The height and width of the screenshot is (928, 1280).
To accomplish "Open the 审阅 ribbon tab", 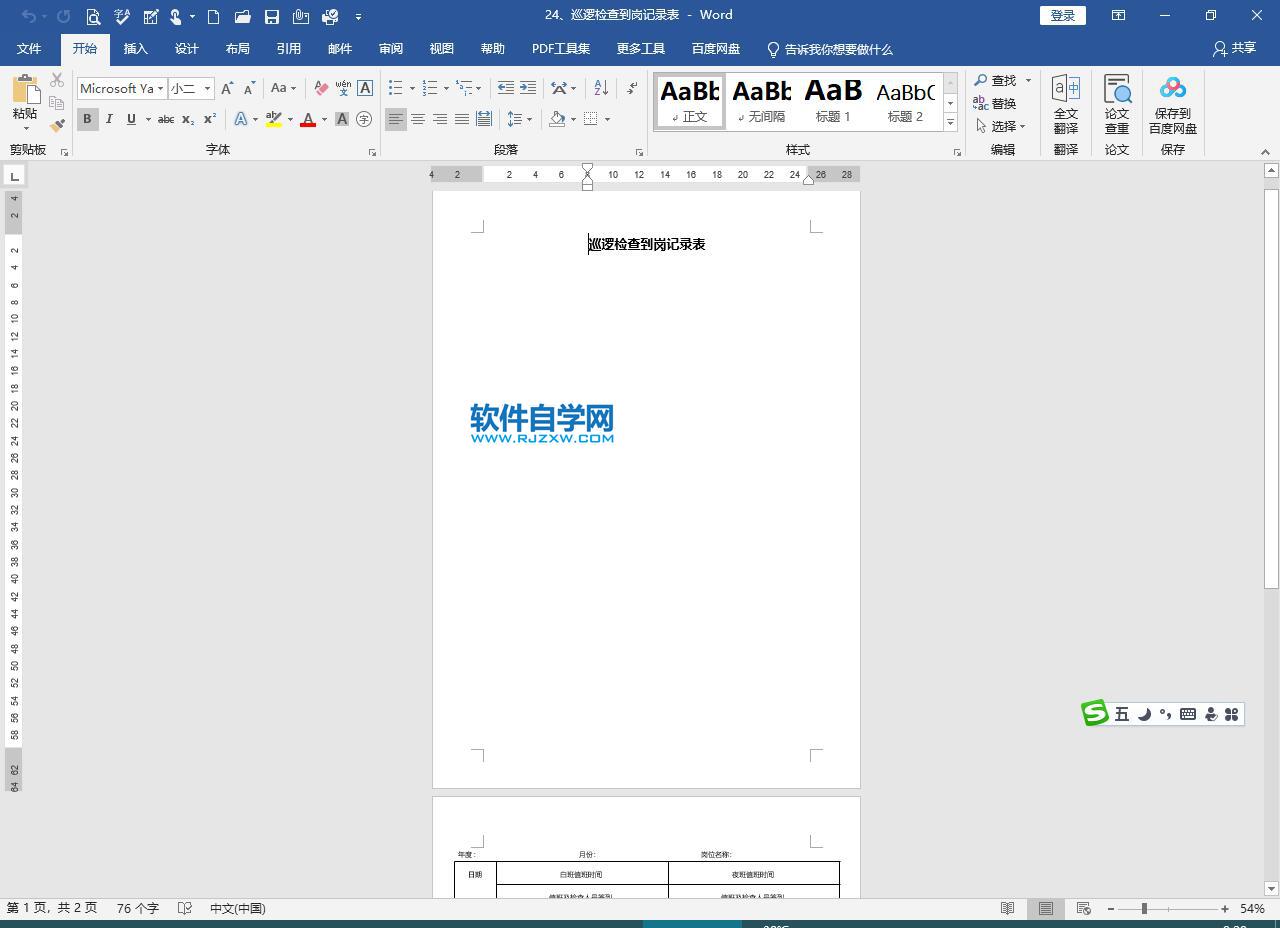I will pyautogui.click(x=390, y=48).
